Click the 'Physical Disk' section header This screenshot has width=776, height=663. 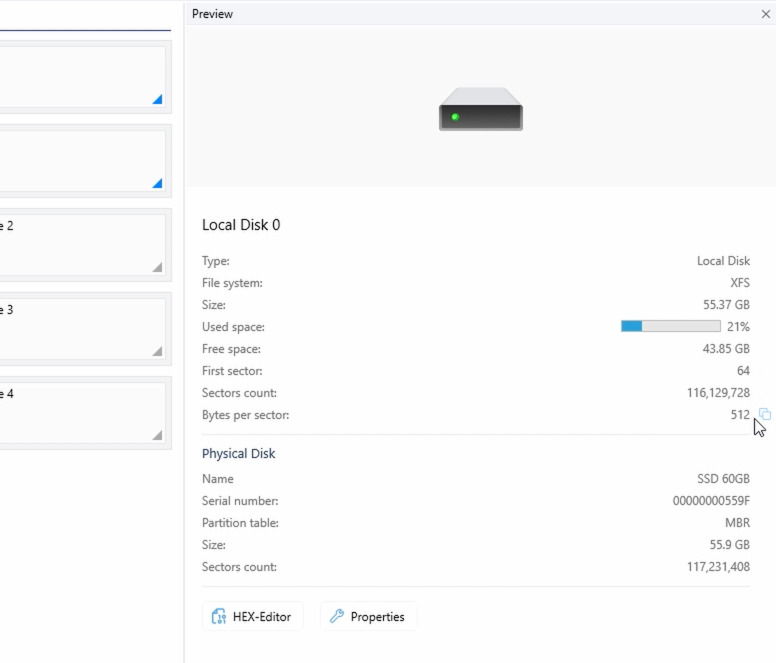click(x=239, y=454)
